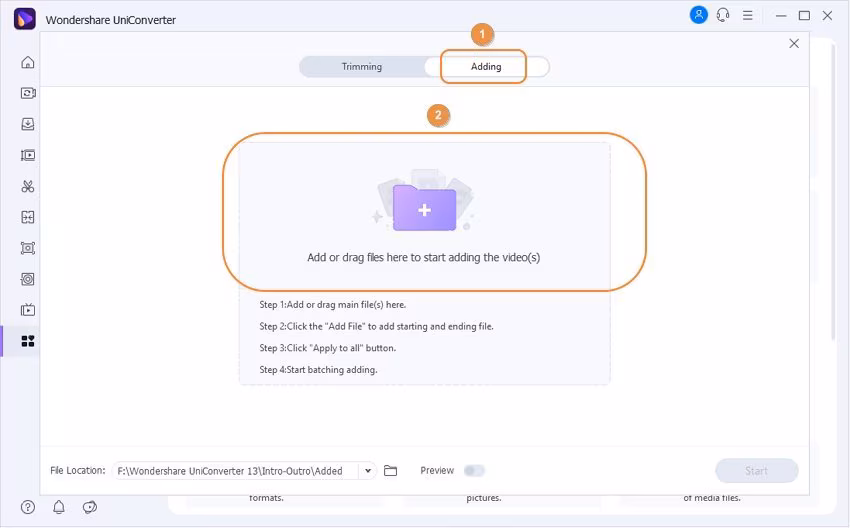
Task: Open the Video Editor scissors icon
Action: click(28, 186)
